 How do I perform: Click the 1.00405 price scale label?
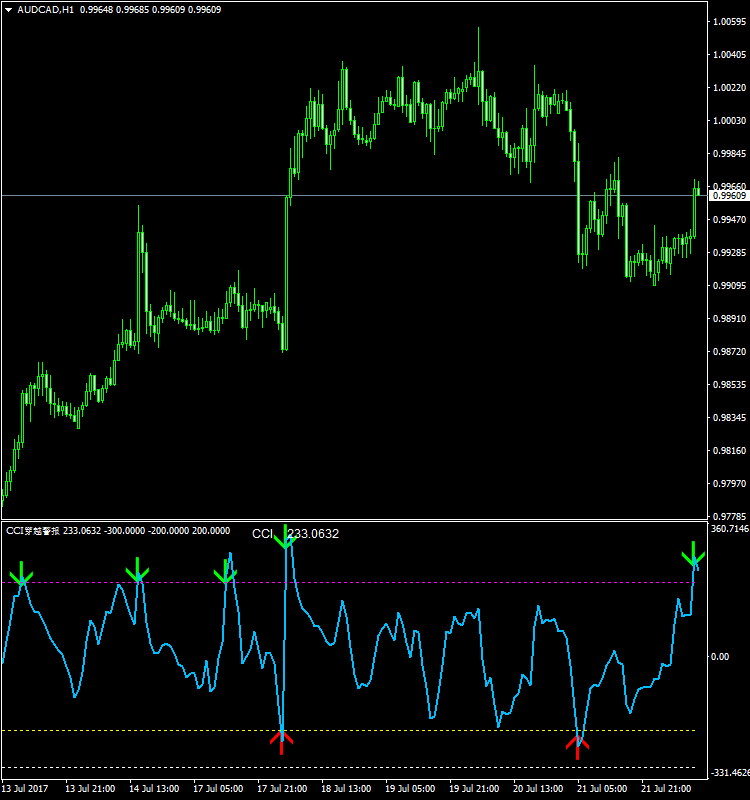point(730,55)
